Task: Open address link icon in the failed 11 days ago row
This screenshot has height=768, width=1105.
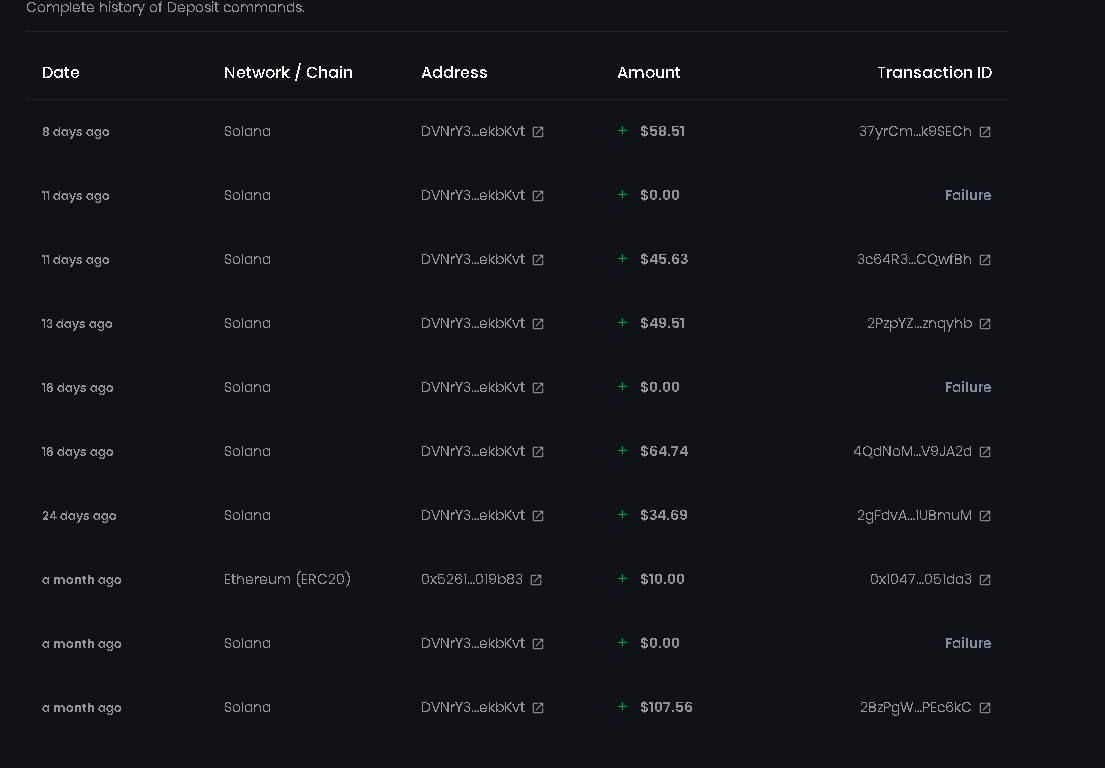Action: [538, 196]
